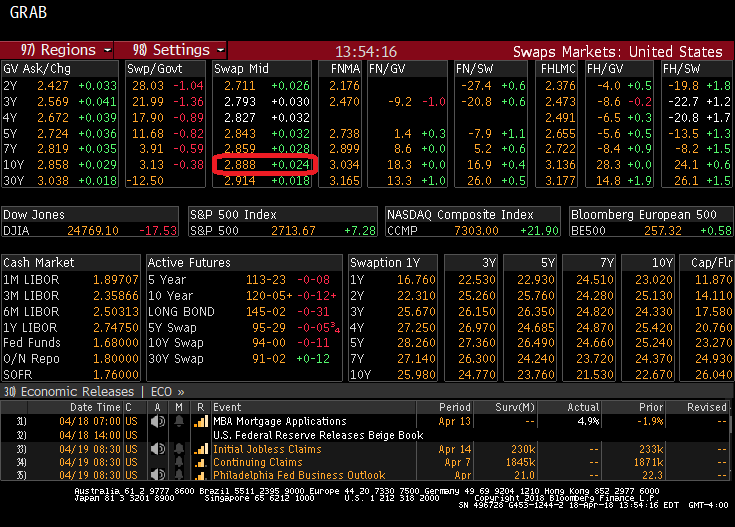Open the 97) Regions dropdown

[x=56, y=50]
